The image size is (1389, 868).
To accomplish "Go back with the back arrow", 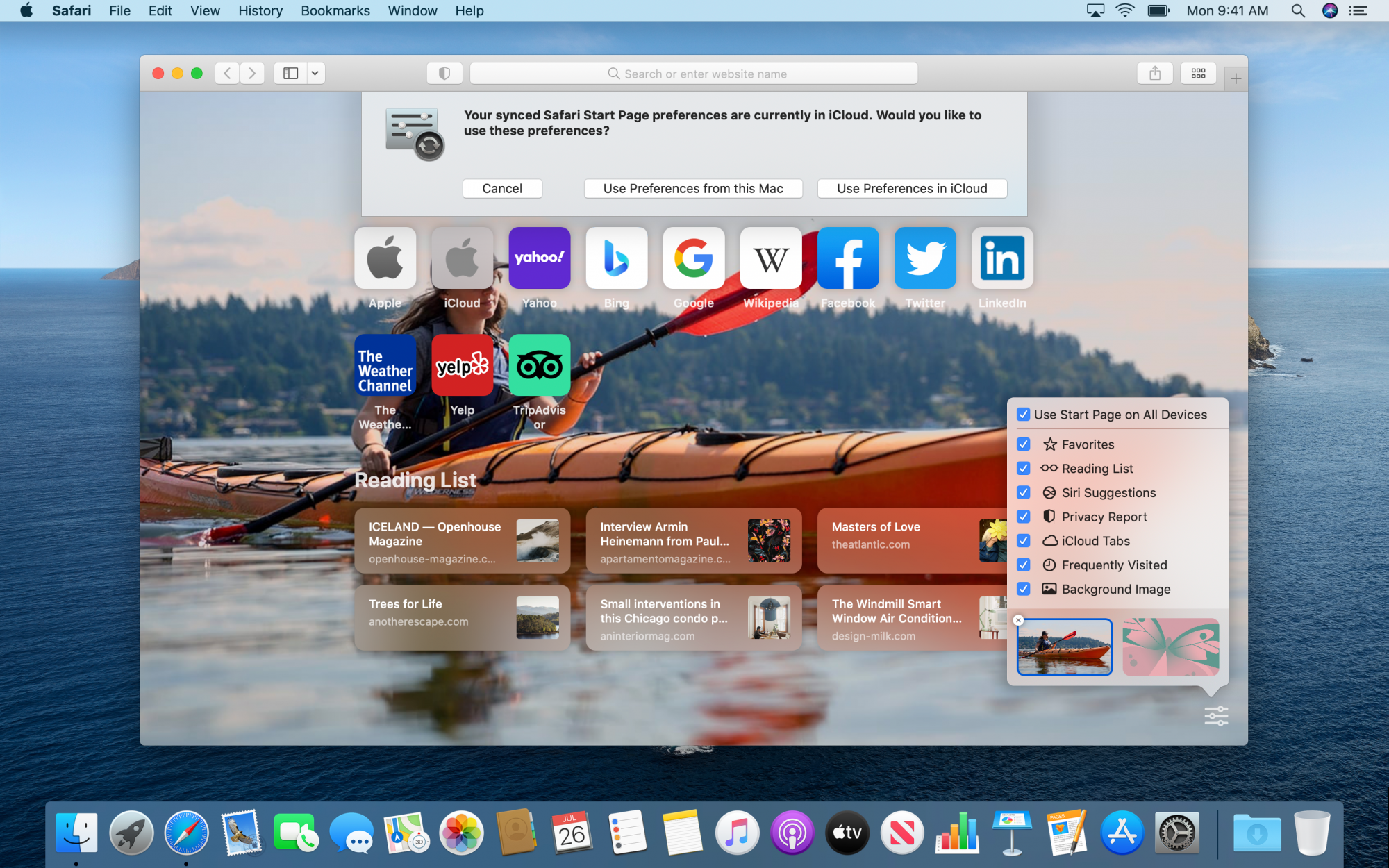I will pyautogui.click(x=227, y=74).
